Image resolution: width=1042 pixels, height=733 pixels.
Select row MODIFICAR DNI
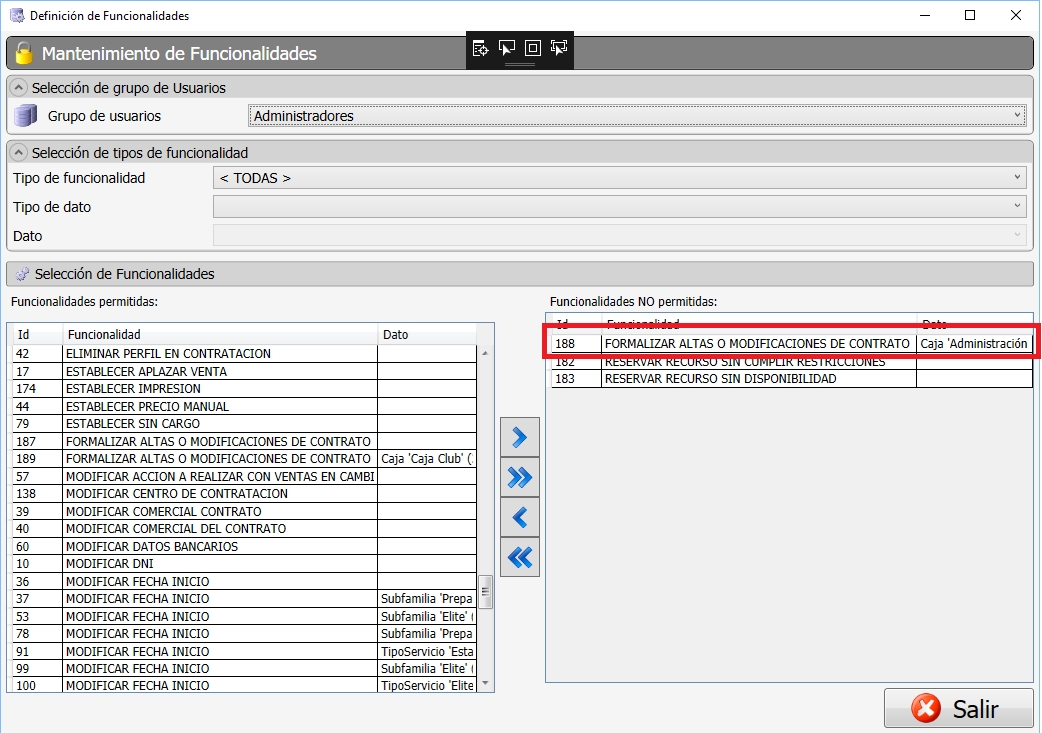coord(245,564)
